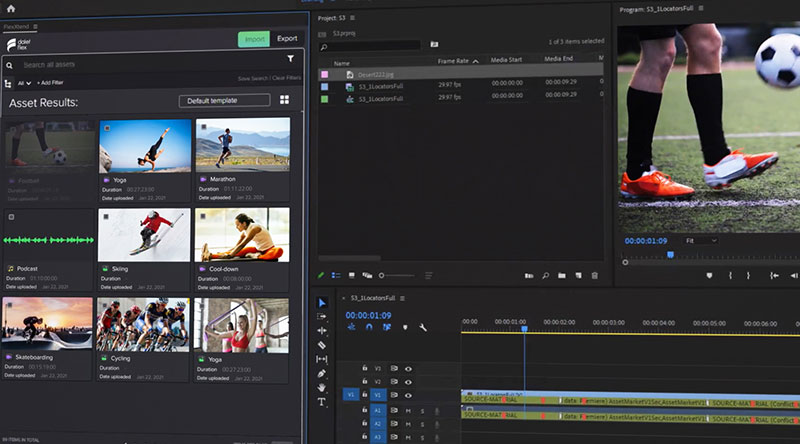Click Save Search link
800x444 pixels.
(x=253, y=79)
